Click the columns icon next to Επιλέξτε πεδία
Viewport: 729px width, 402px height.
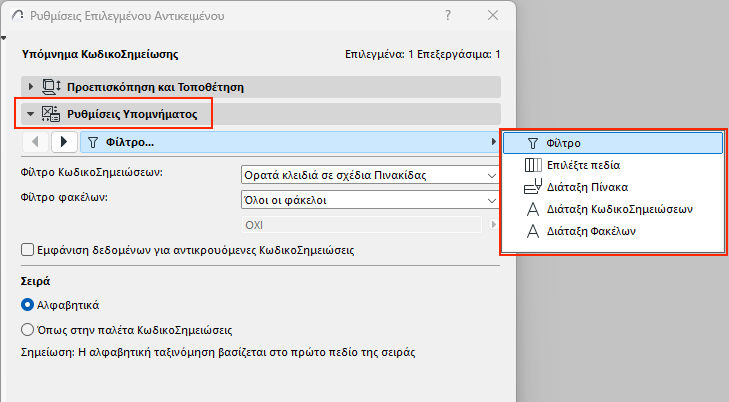pyautogui.click(x=533, y=165)
